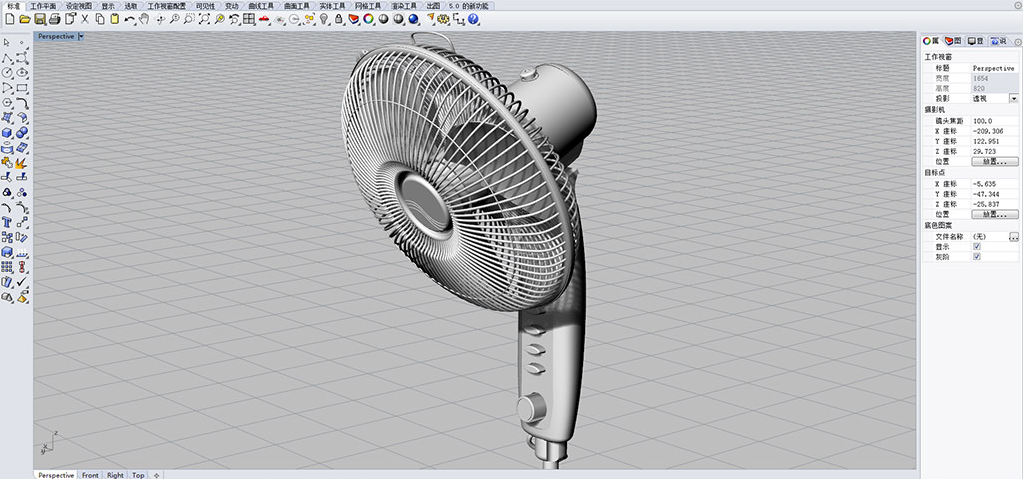Browse wallpaper file with the ellipsis button
This screenshot has width=1023, height=479.
point(1014,237)
